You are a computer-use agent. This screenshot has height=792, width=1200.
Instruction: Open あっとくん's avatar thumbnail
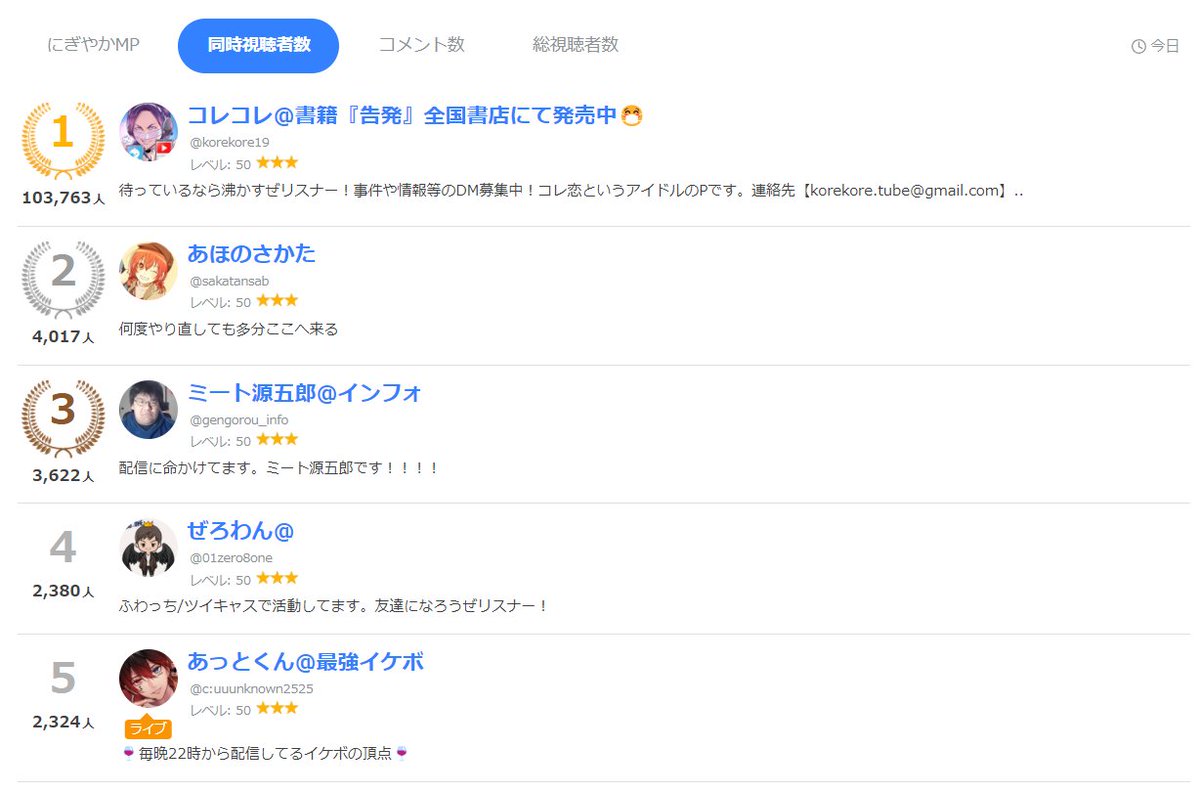tap(148, 679)
